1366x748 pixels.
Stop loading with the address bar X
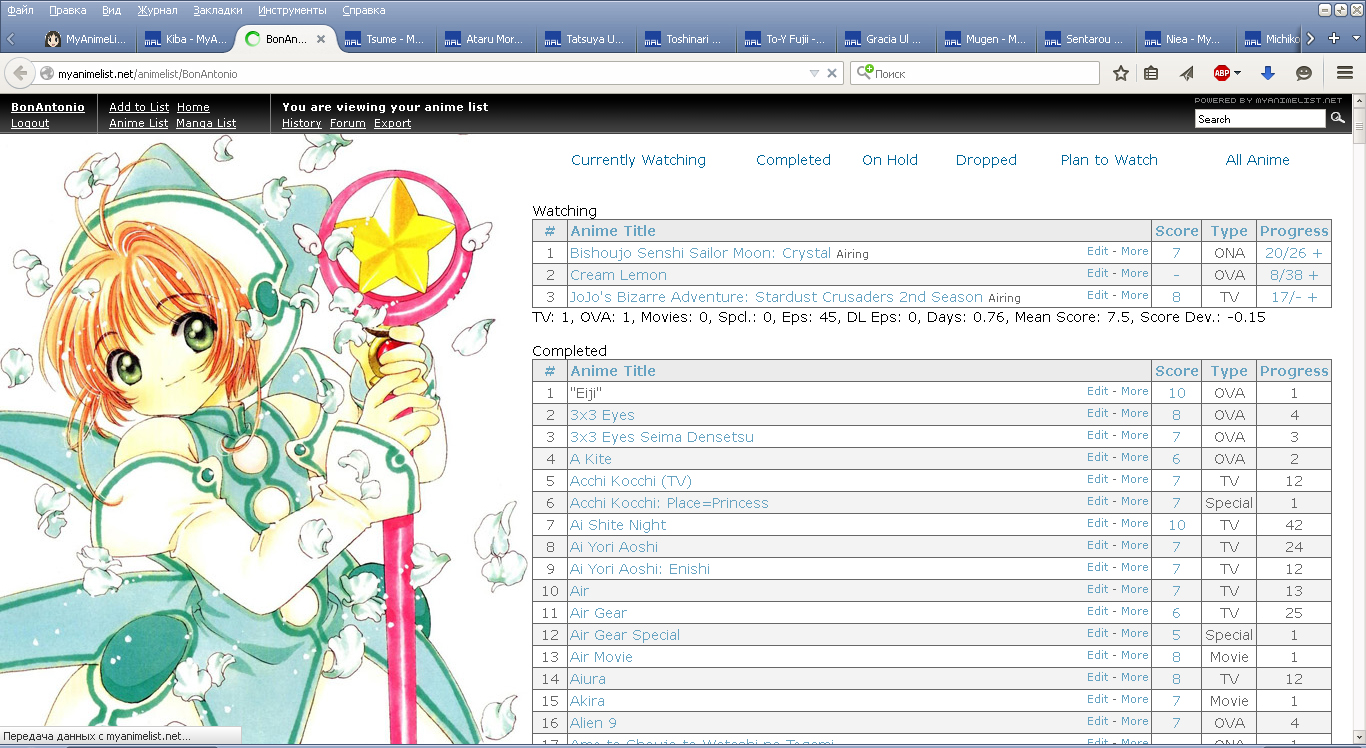832,73
